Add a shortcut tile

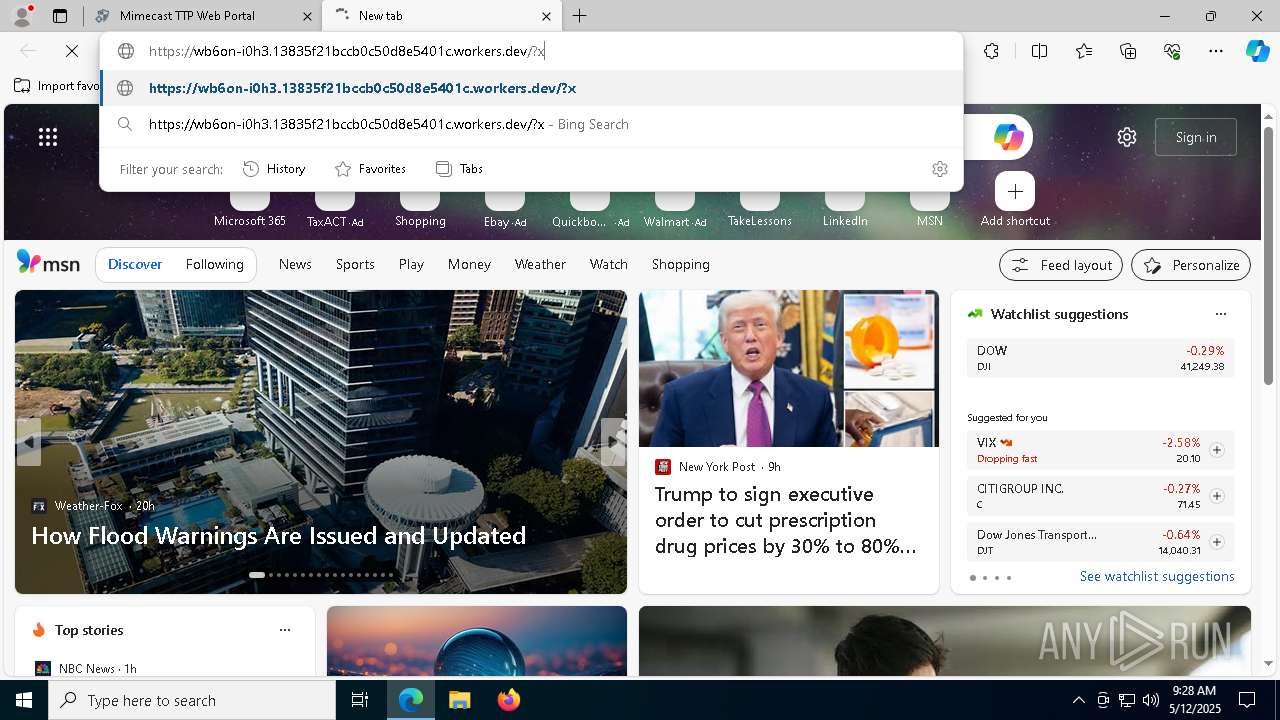[x=1015, y=199]
